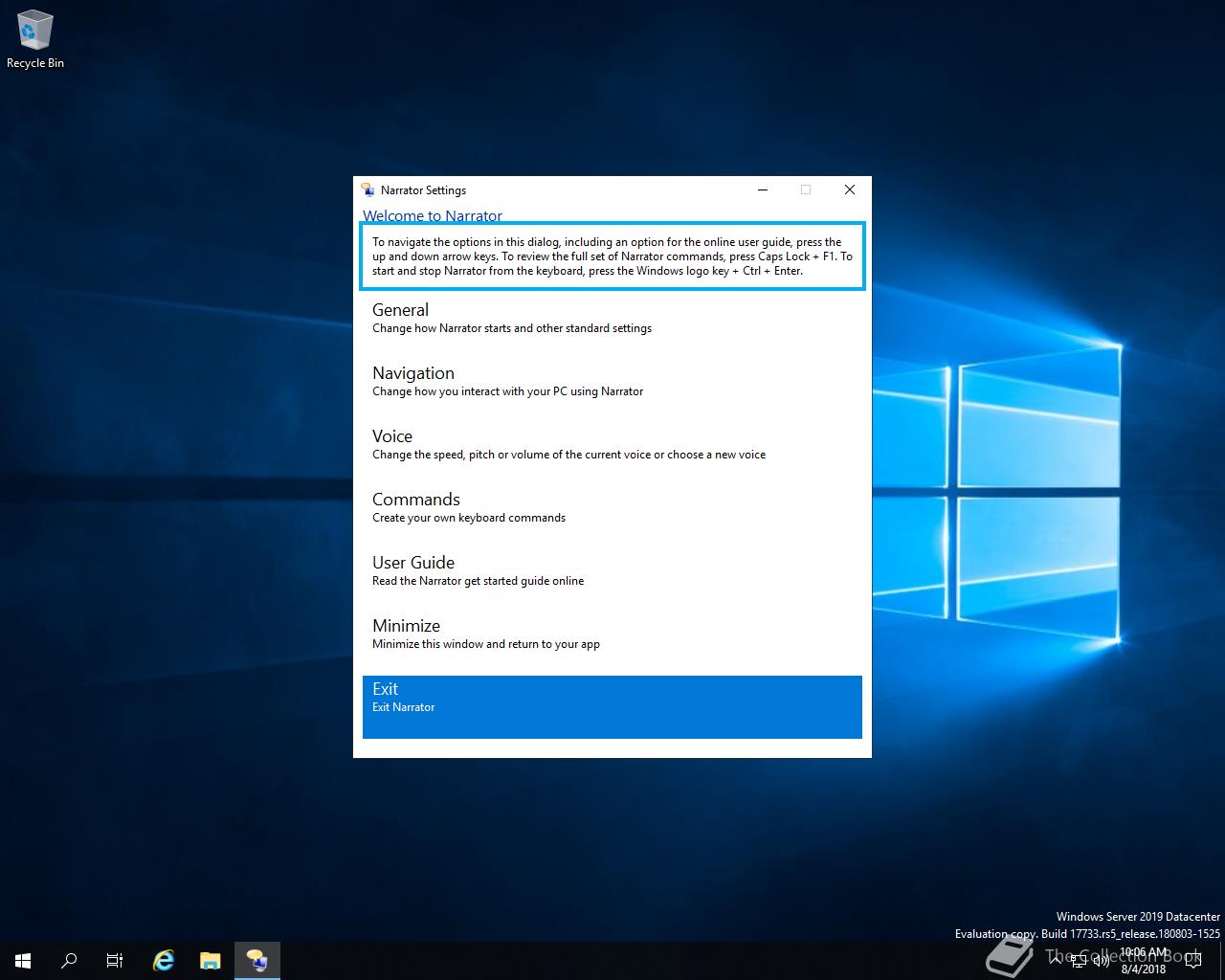Open taskbar Search
The image size is (1225, 980).
pyautogui.click(x=69, y=961)
